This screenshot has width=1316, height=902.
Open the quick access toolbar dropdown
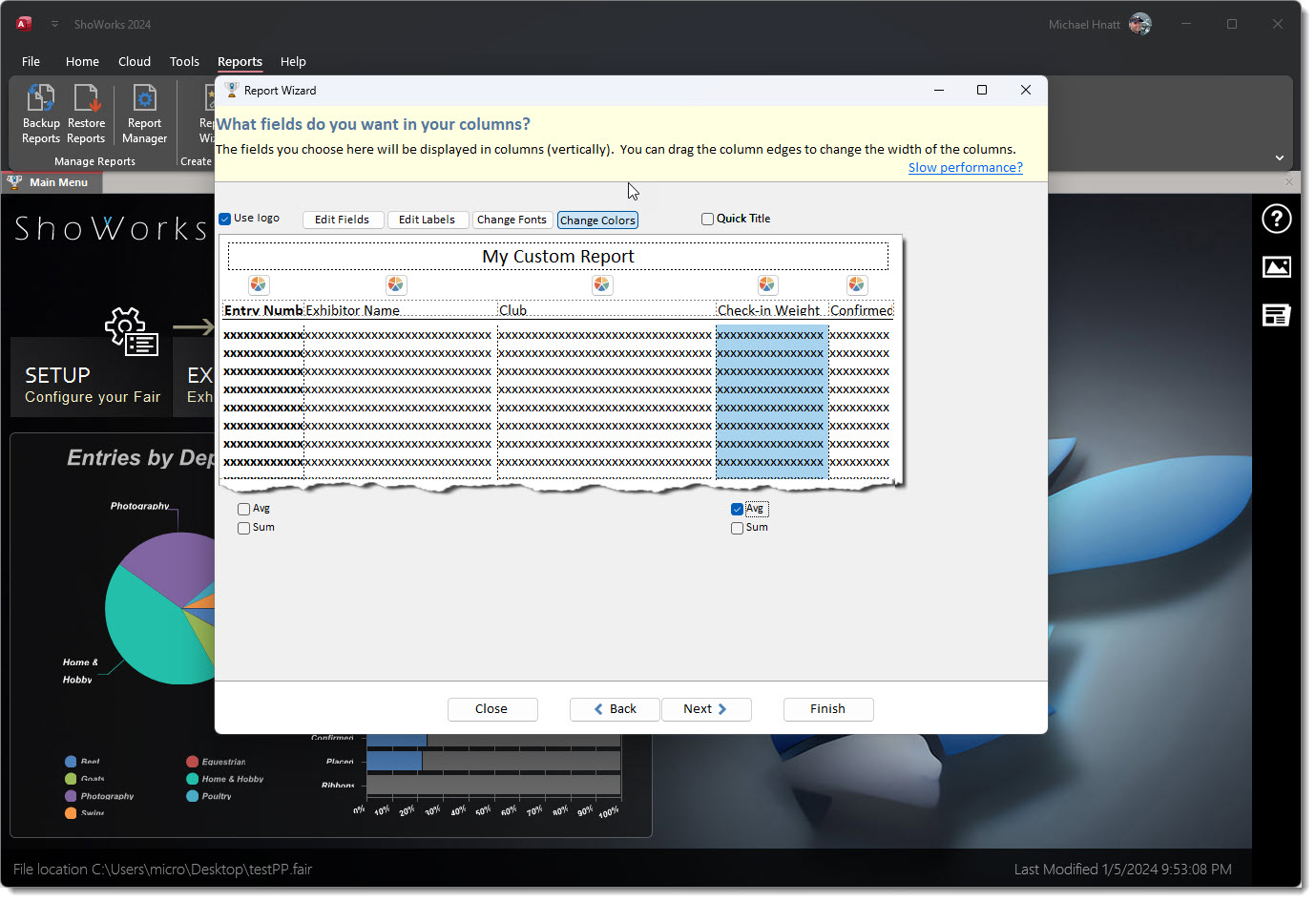(x=54, y=25)
